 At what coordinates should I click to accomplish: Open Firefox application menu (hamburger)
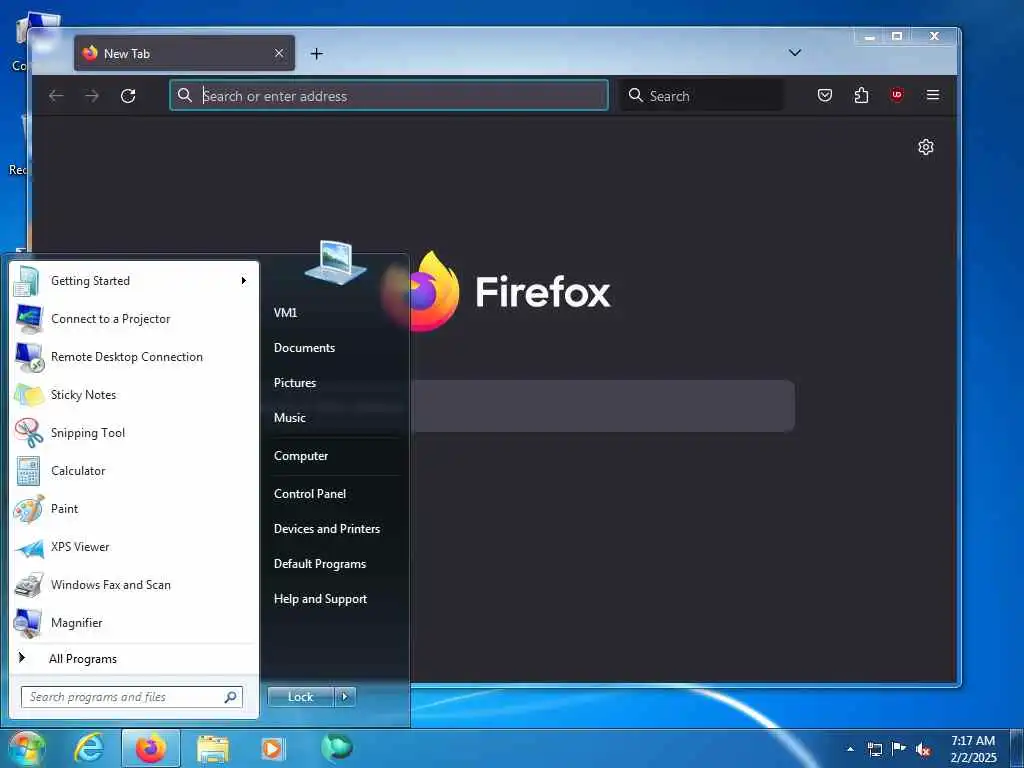click(x=933, y=95)
